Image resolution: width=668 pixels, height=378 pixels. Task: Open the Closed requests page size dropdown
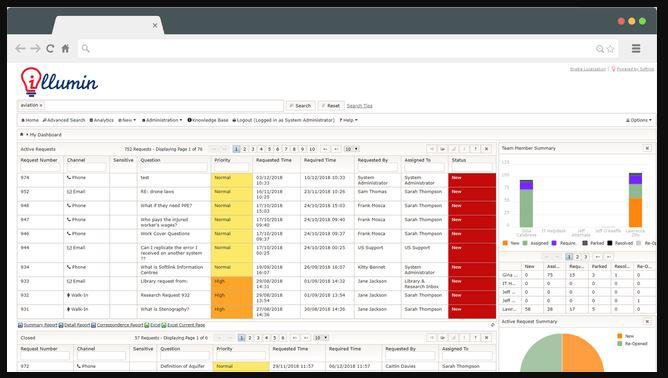tap(321, 338)
